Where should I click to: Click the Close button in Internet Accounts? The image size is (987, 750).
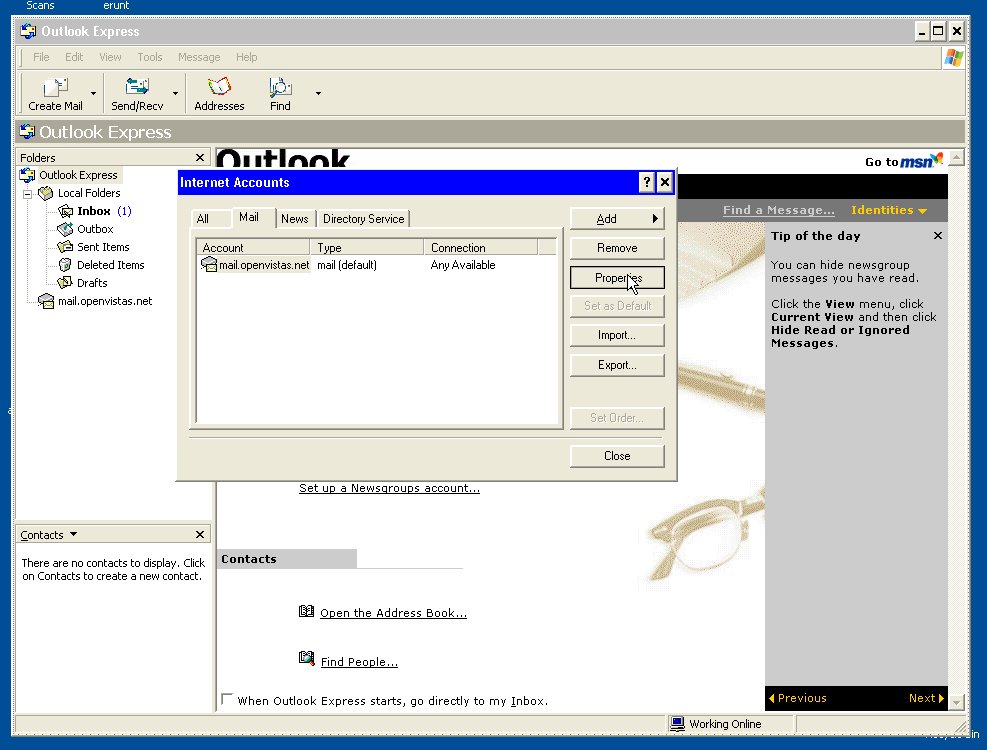617,456
